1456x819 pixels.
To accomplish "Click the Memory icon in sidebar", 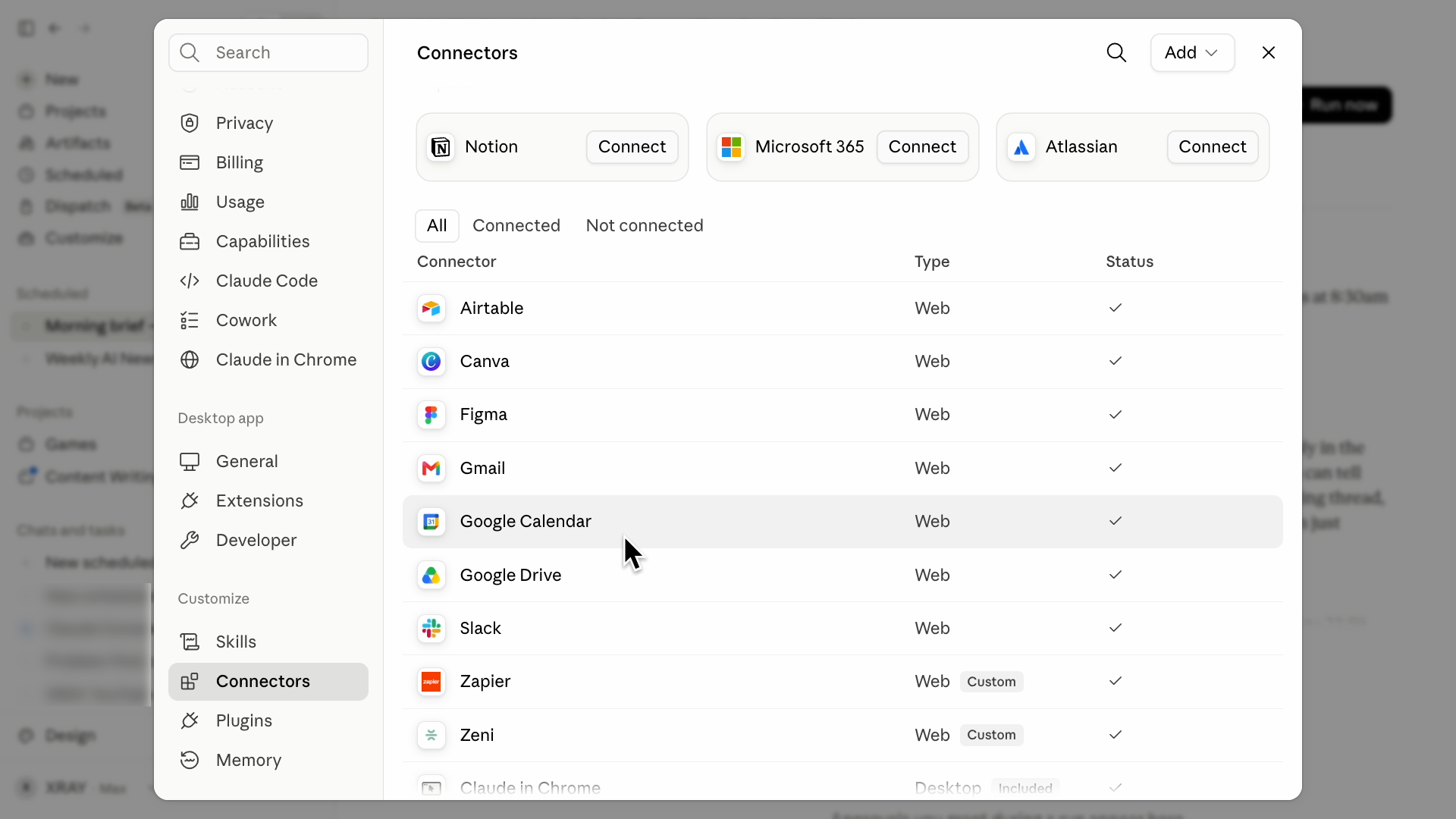I will 190,760.
